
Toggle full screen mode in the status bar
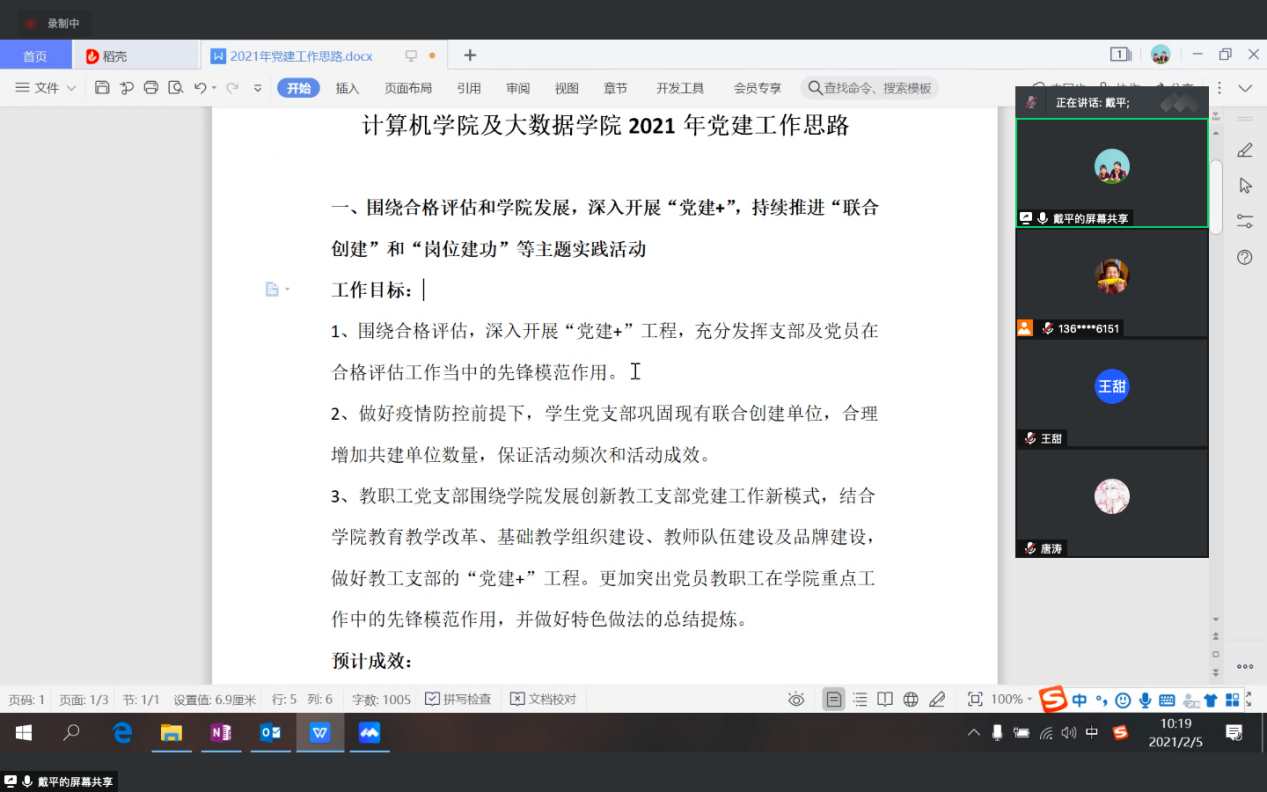pos(974,699)
